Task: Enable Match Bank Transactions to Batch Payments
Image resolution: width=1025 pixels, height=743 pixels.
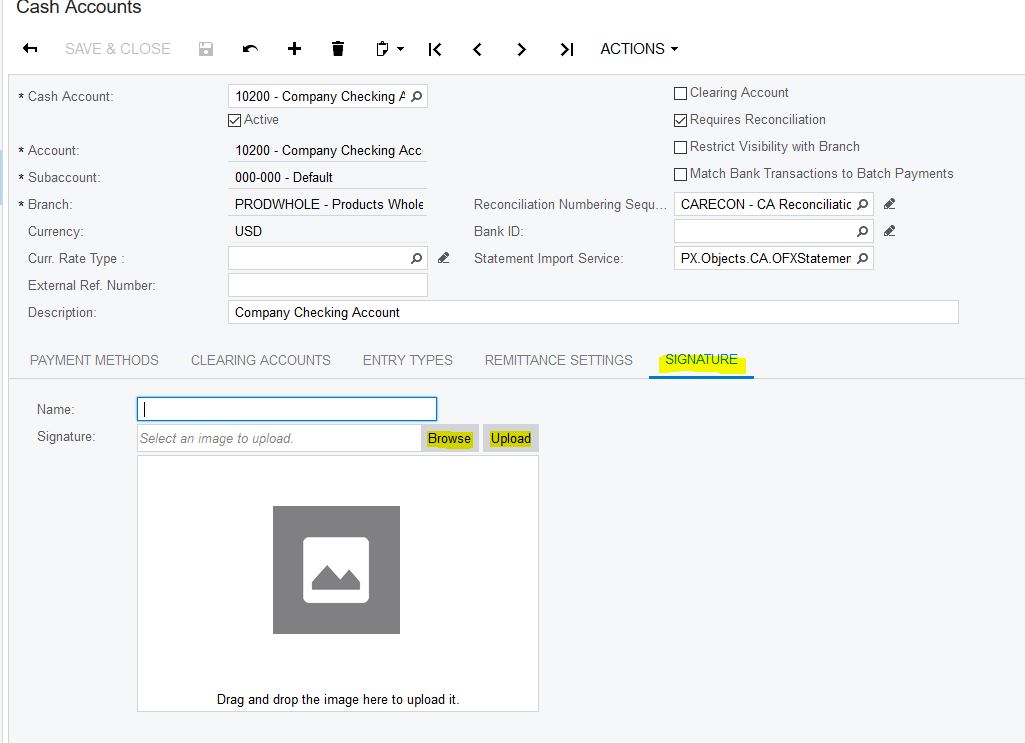Action: point(681,174)
